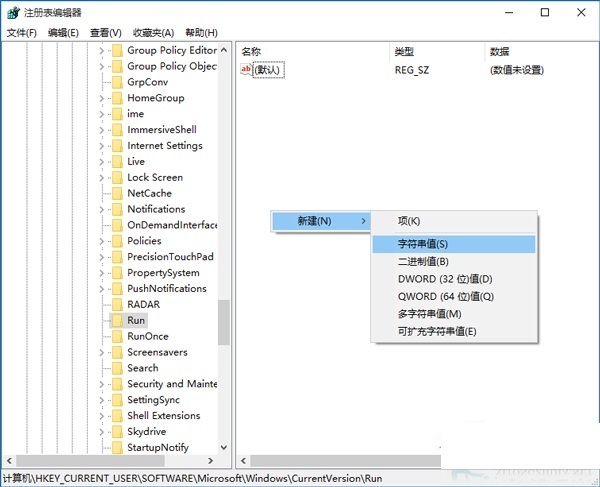Expand the Security and Maintenance key
The height and width of the screenshot is (487, 600).
(101, 384)
